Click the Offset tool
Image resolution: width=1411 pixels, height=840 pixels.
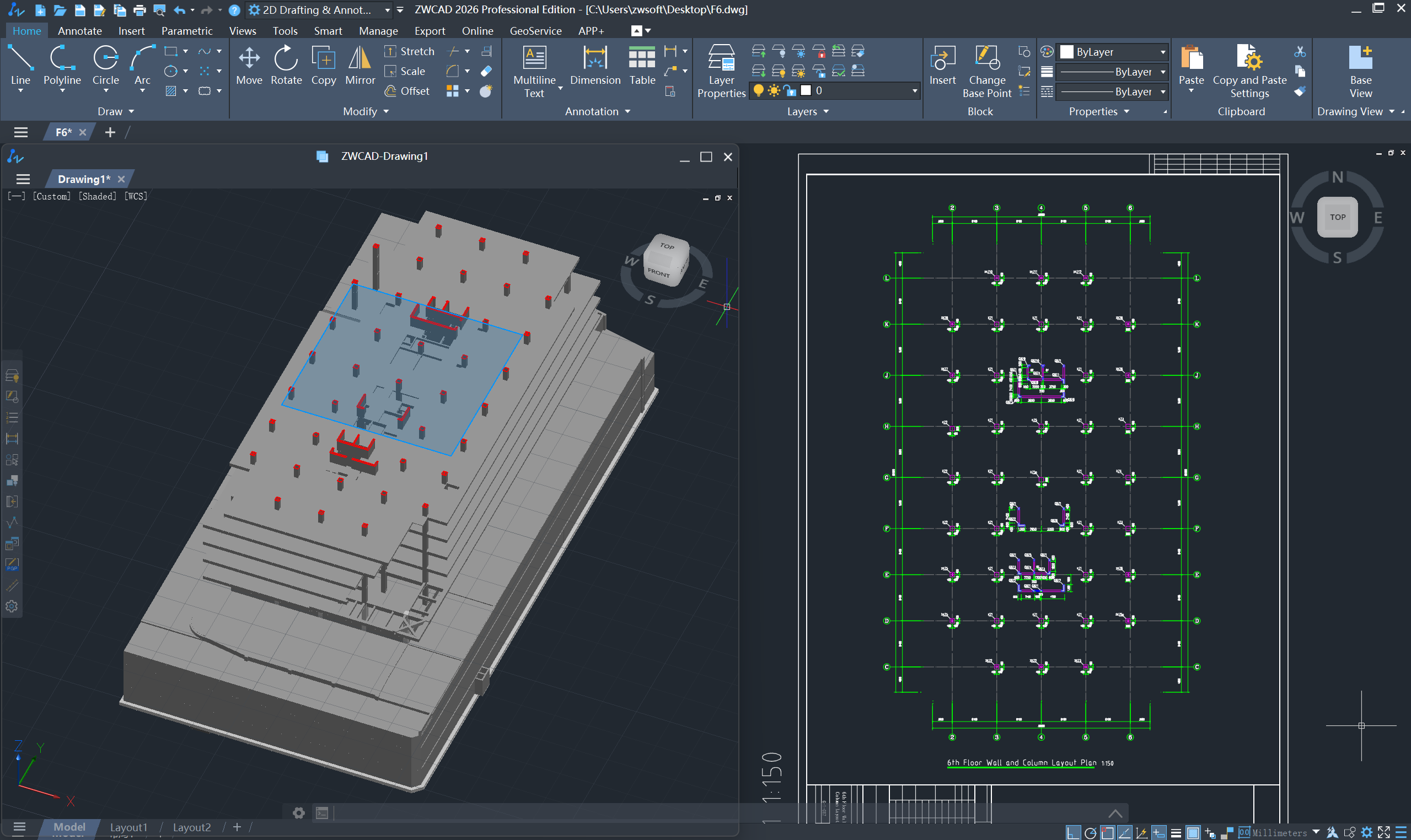pyautogui.click(x=407, y=91)
